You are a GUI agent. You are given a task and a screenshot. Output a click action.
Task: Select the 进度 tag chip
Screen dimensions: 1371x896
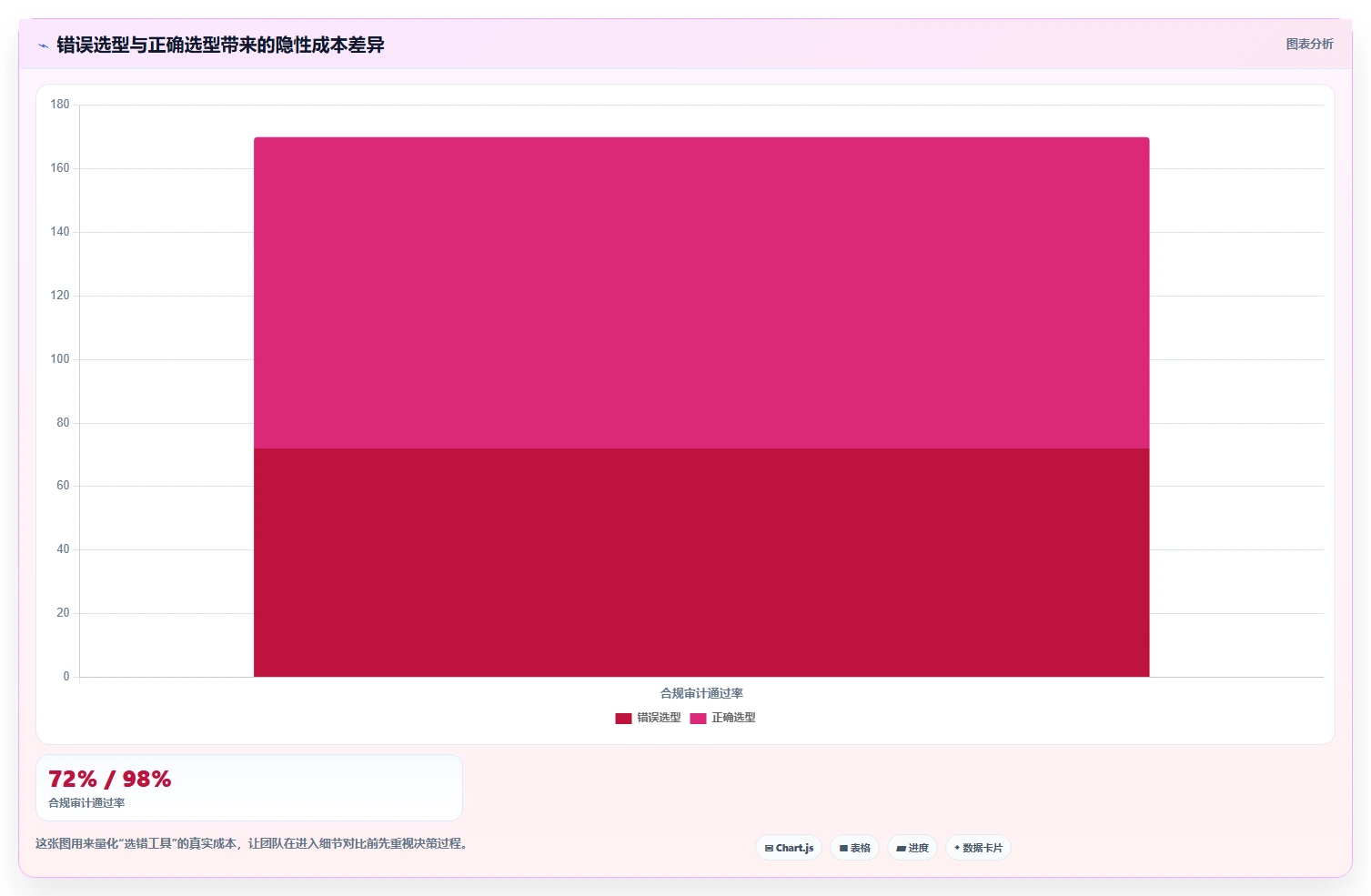(x=912, y=848)
